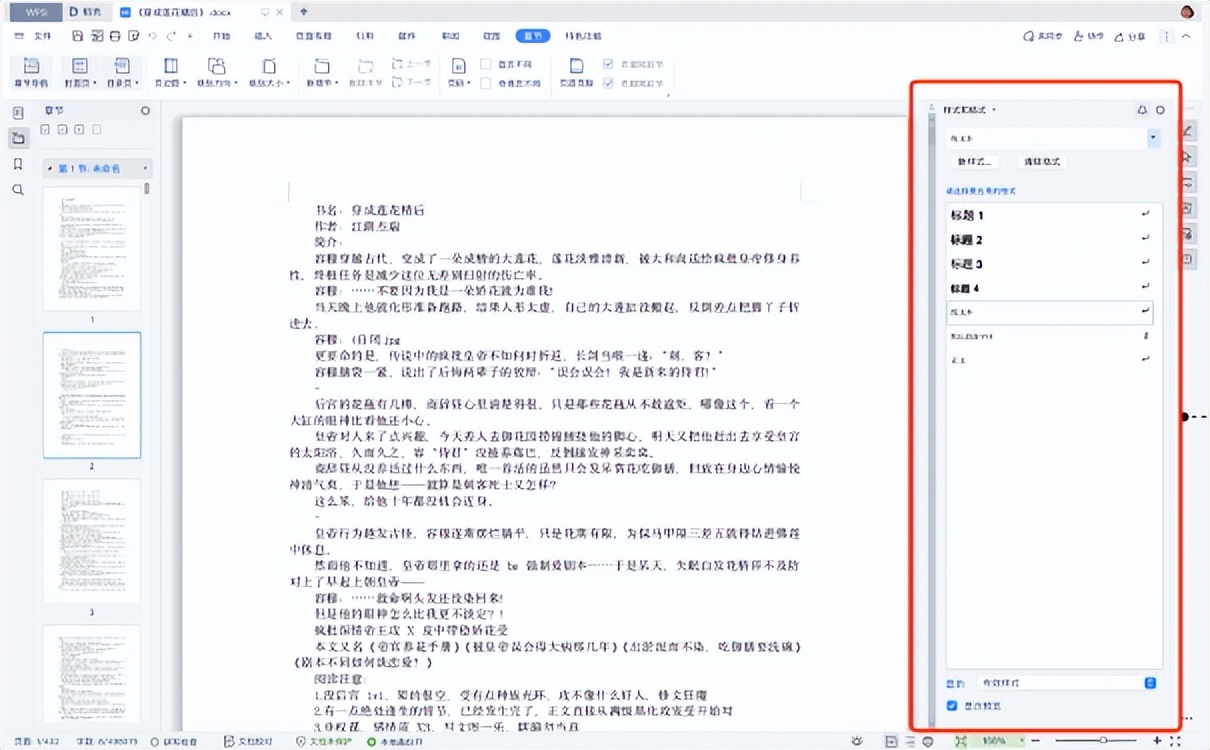Click the 清除格式 button
1210x750 pixels.
1041,161
